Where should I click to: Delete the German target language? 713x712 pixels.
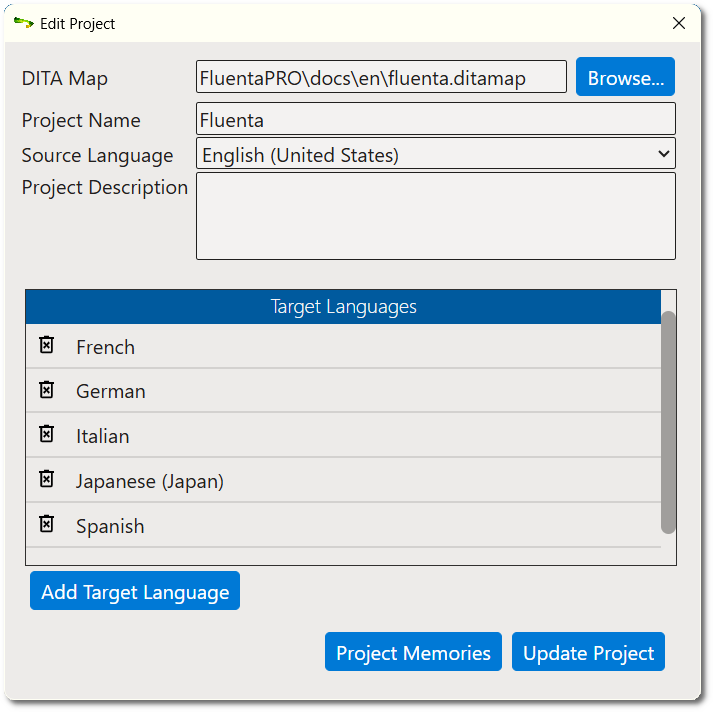pyautogui.click(x=46, y=390)
